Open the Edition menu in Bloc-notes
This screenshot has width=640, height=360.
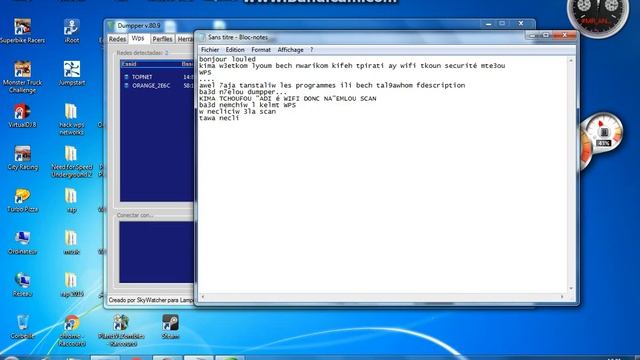click(235, 50)
